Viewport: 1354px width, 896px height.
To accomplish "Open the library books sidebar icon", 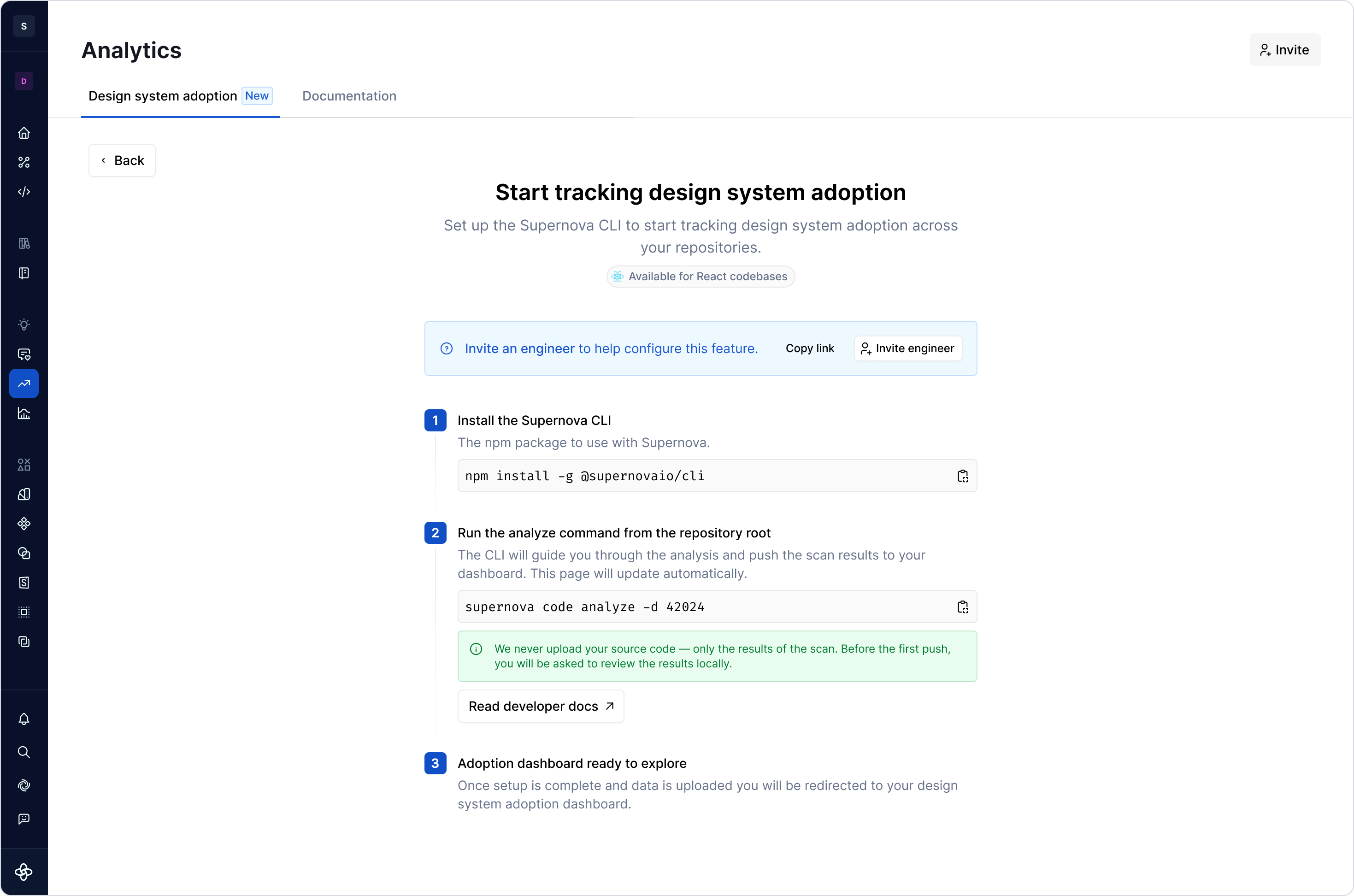I will pyautogui.click(x=24, y=244).
